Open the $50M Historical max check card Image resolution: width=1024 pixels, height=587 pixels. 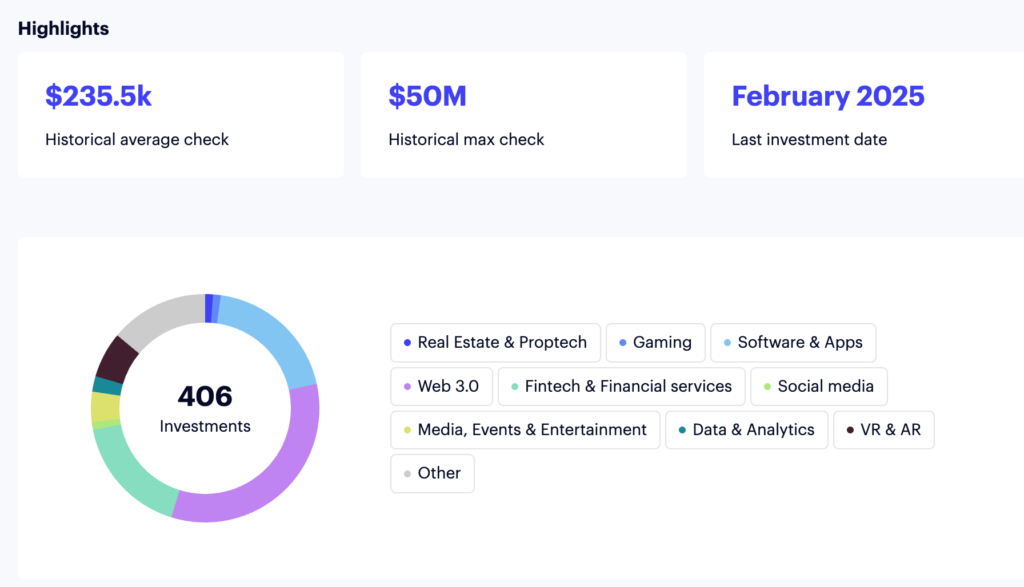pos(523,115)
